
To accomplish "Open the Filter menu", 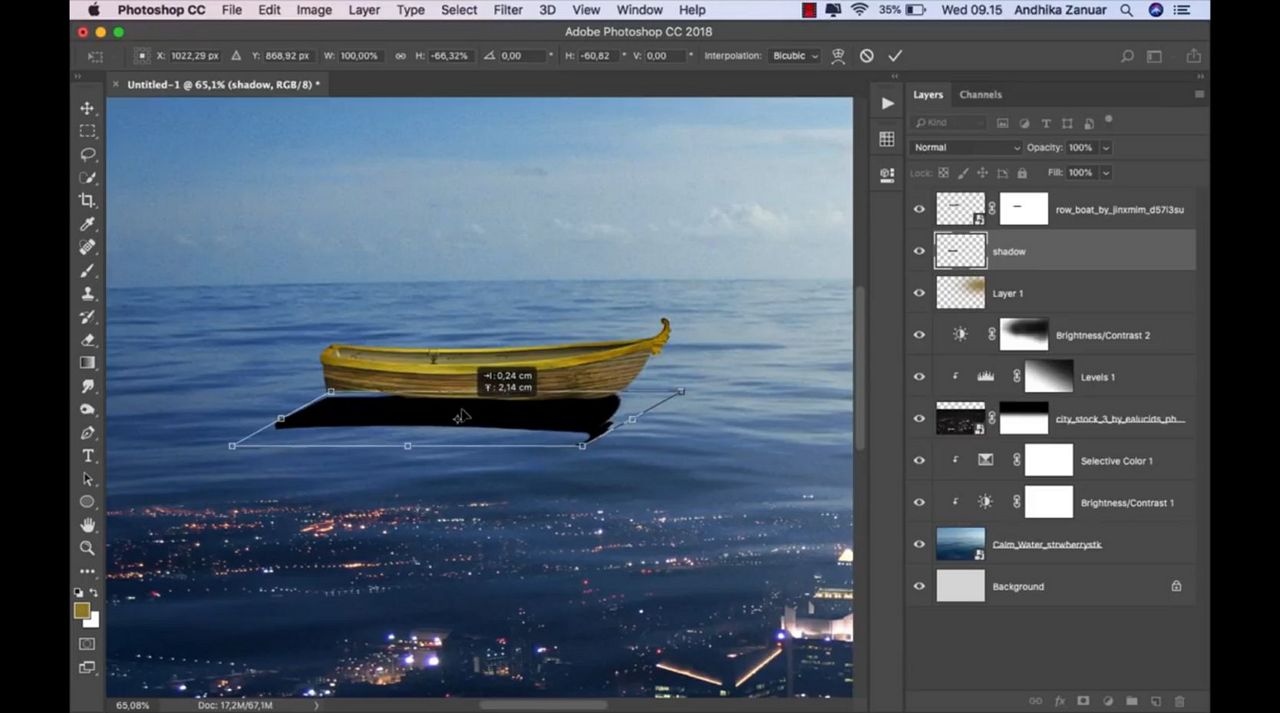I will click(508, 10).
